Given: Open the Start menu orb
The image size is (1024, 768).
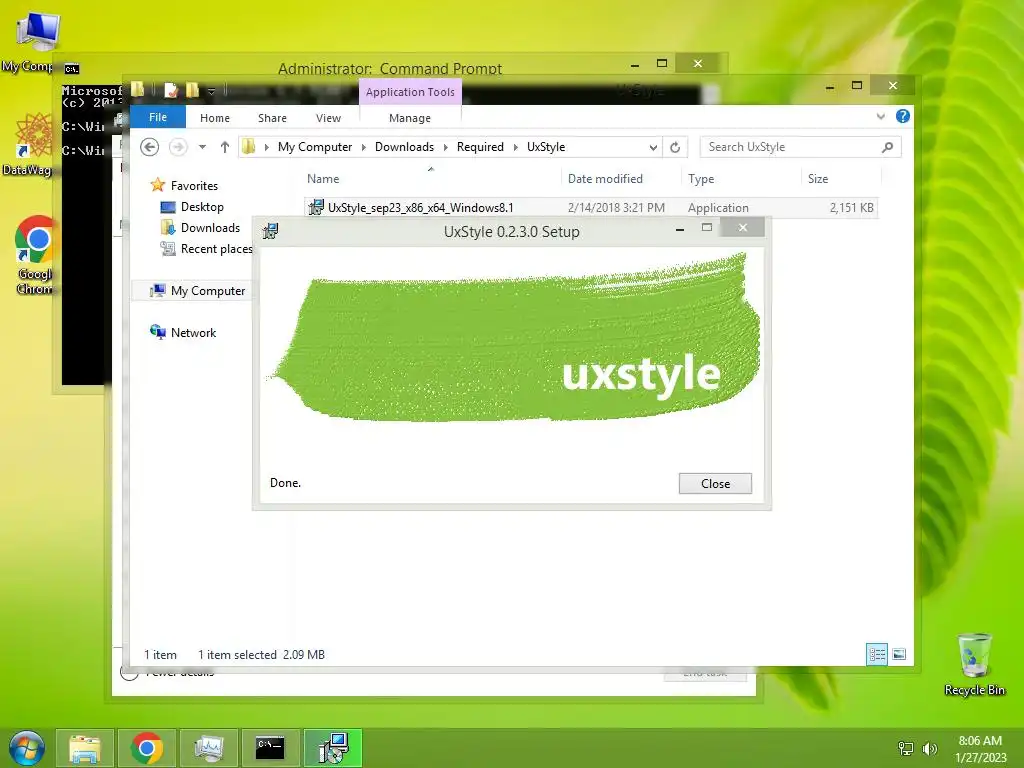Looking at the screenshot, I should (x=27, y=748).
